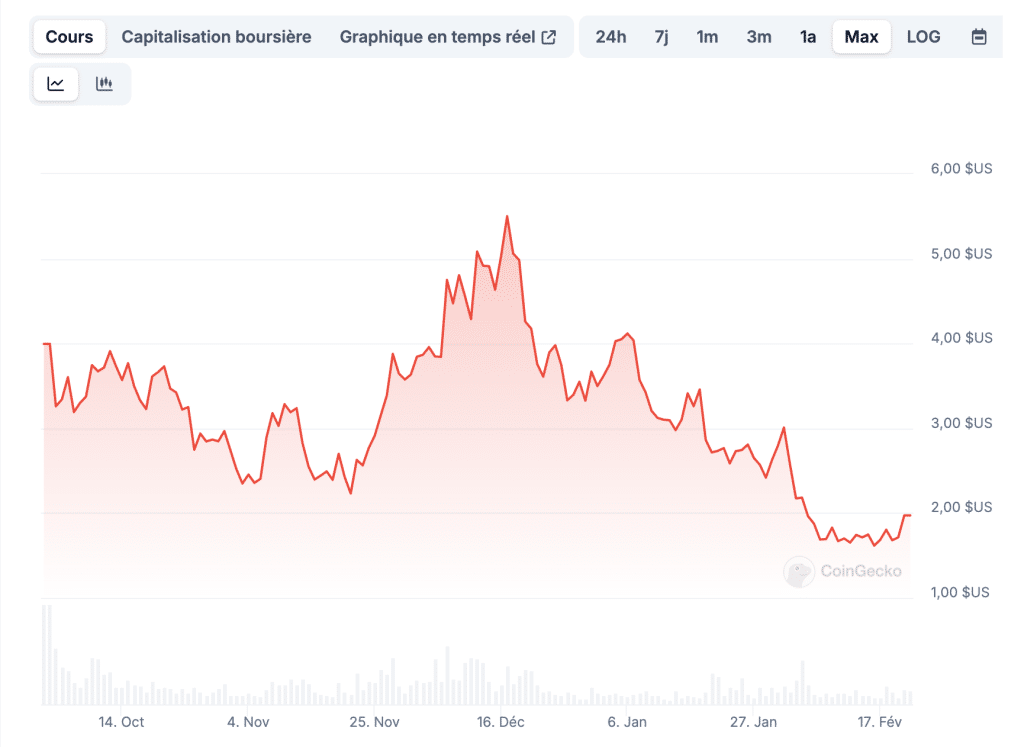Open the calendar date range picker

click(978, 37)
